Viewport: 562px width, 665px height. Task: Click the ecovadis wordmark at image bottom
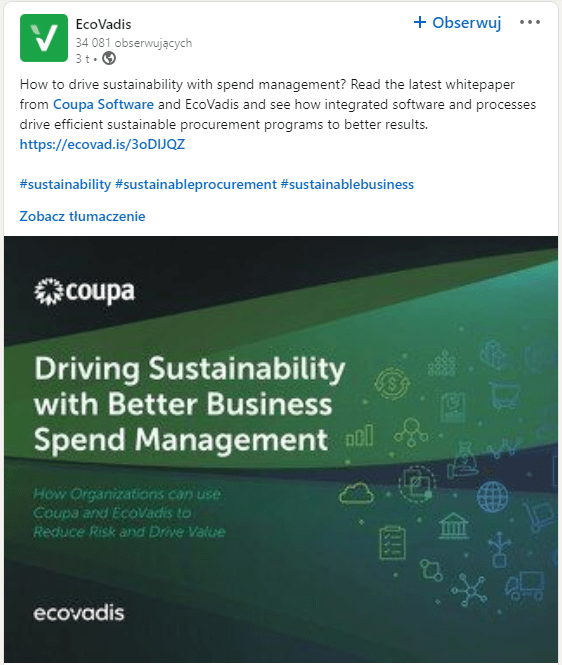point(79,613)
